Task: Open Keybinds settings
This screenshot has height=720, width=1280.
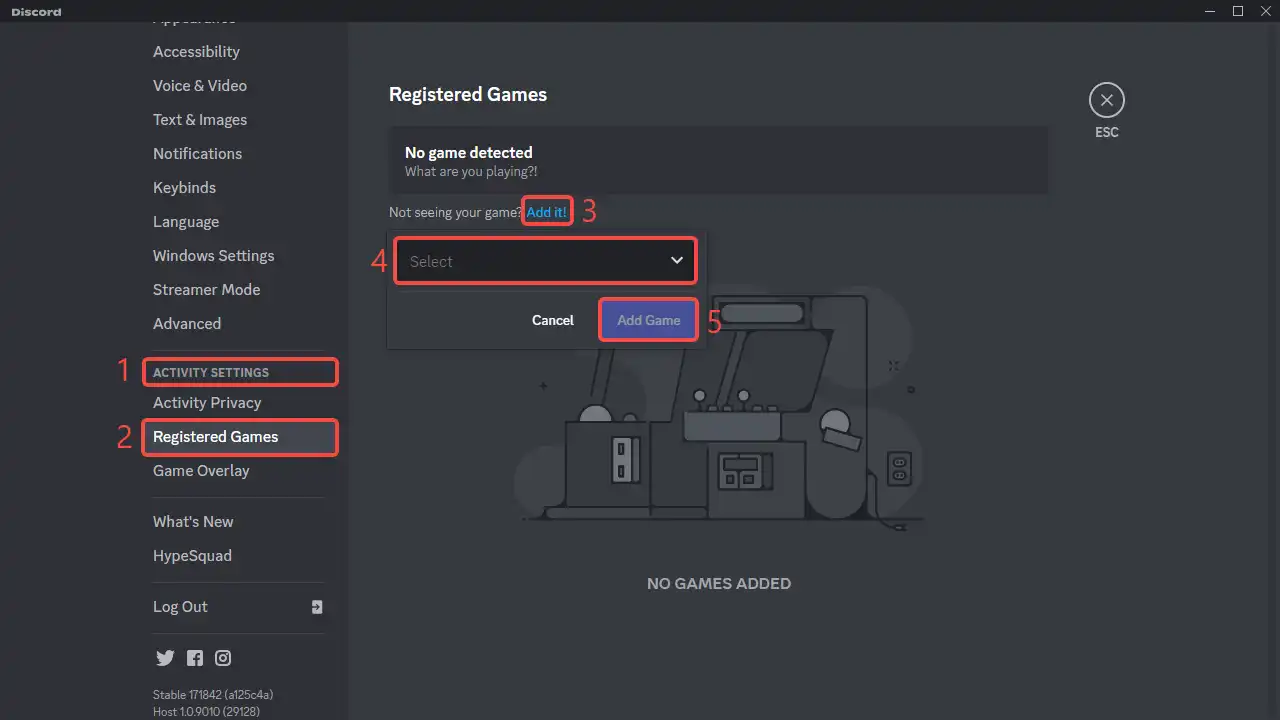Action: click(x=184, y=188)
